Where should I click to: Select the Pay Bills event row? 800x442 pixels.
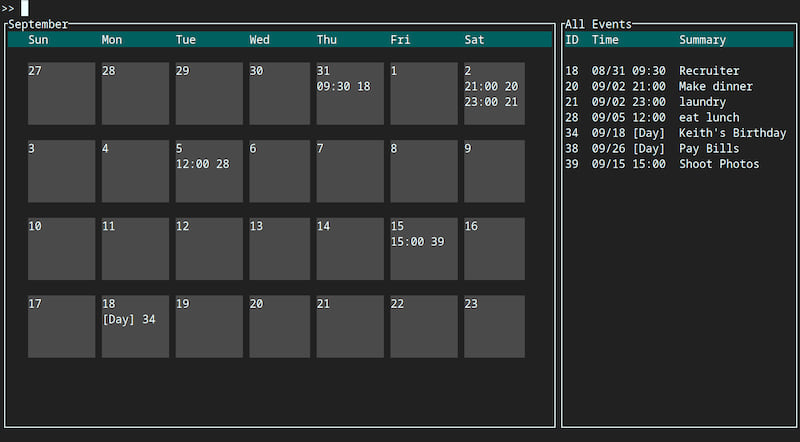pyautogui.click(x=679, y=149)
